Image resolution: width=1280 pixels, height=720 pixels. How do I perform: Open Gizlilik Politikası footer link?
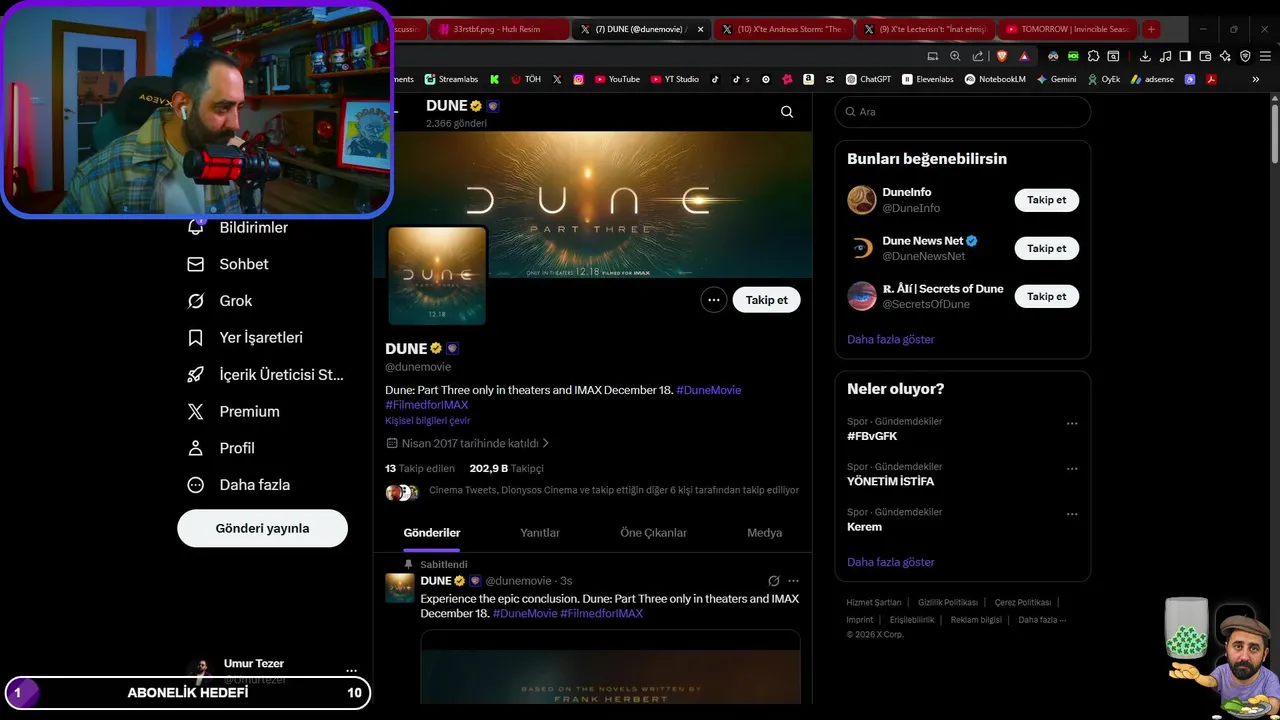(948, 603)
